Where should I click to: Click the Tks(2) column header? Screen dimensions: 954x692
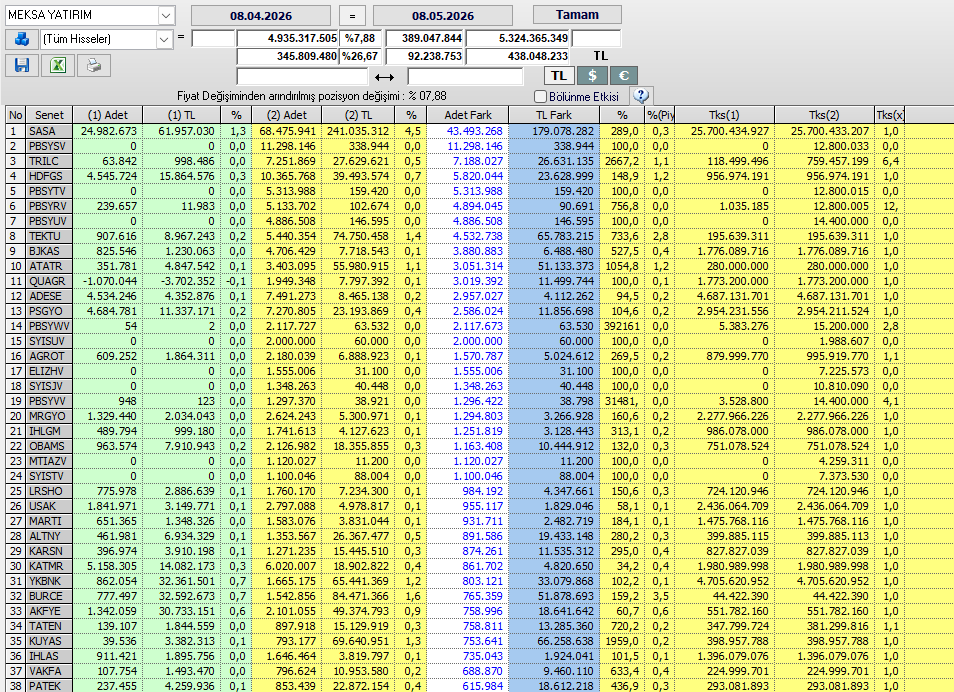pyautogui.click(x=824, y=114)
